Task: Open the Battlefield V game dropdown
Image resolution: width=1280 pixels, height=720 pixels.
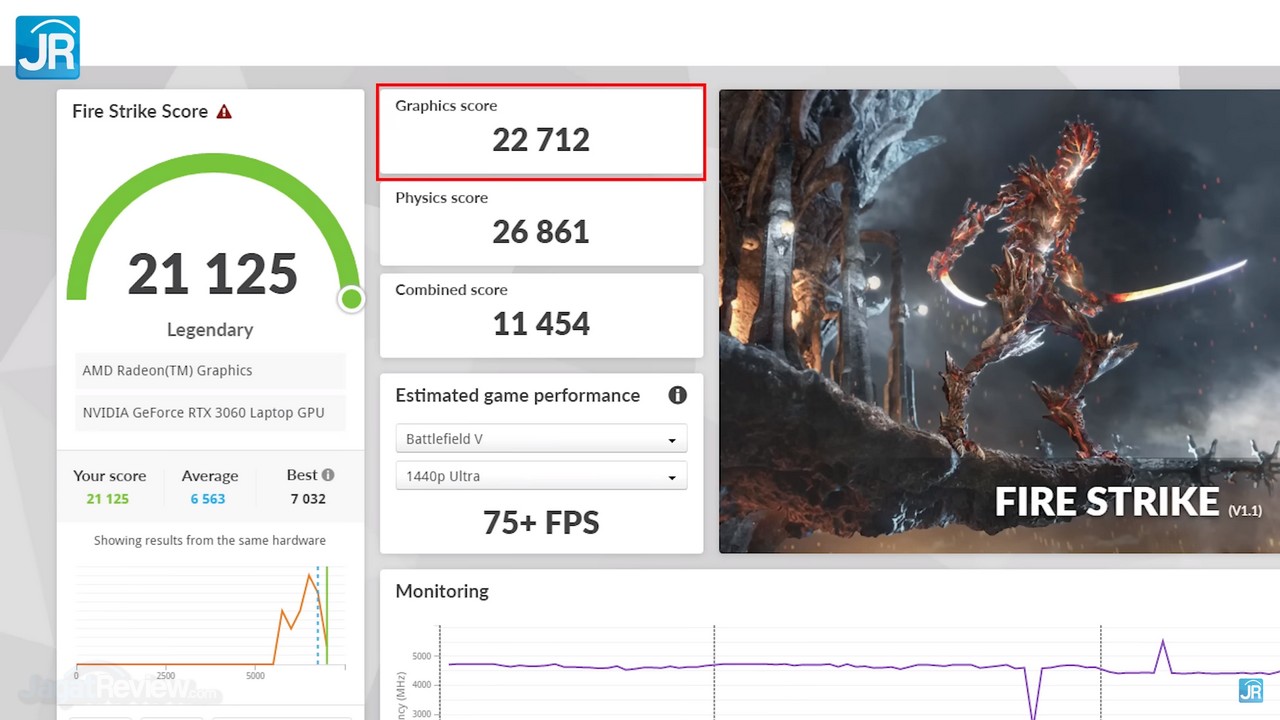Action: point(541,439)
